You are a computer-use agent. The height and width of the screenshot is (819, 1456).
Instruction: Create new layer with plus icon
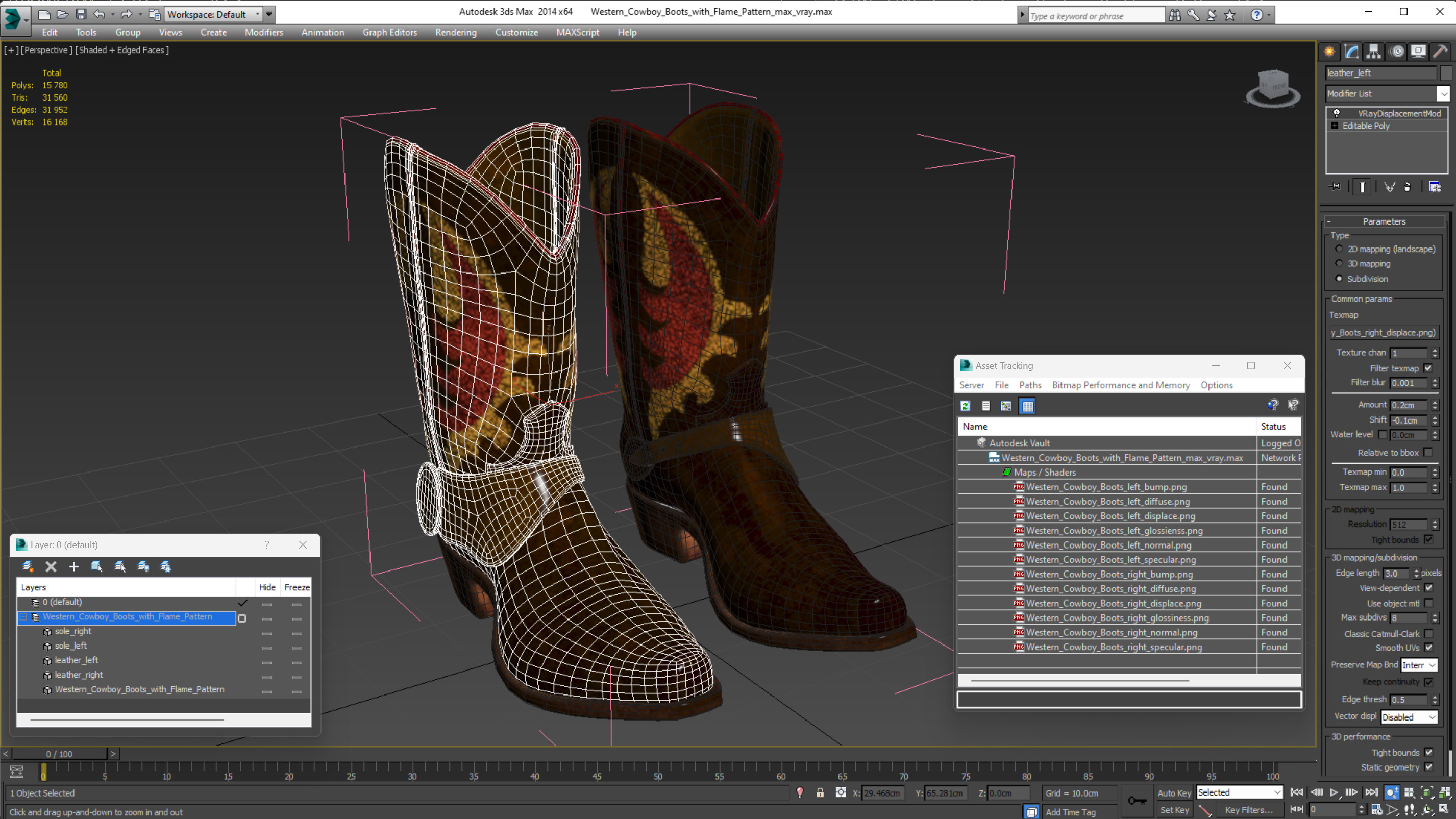pyautogui.click(x=73, y=566)
